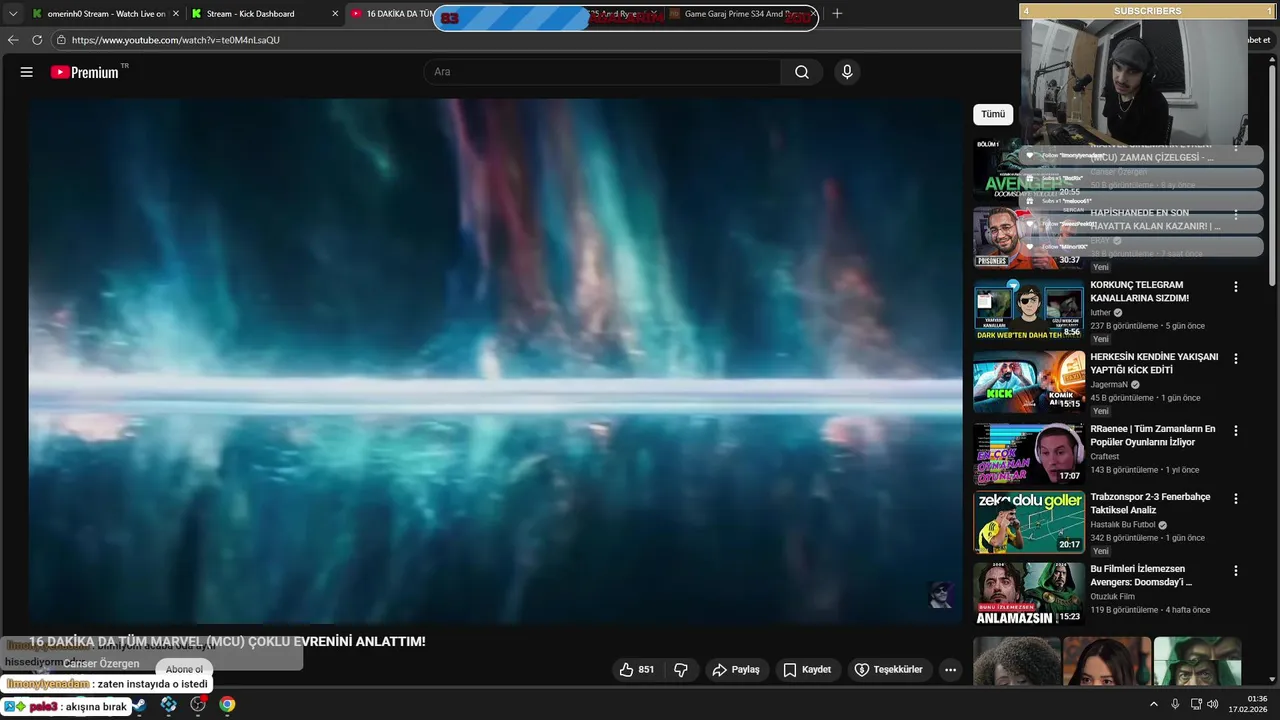Open options for KORKUNÇ TELEGRAM video
Screen dimensions: 1280x720
[1236, 287]
